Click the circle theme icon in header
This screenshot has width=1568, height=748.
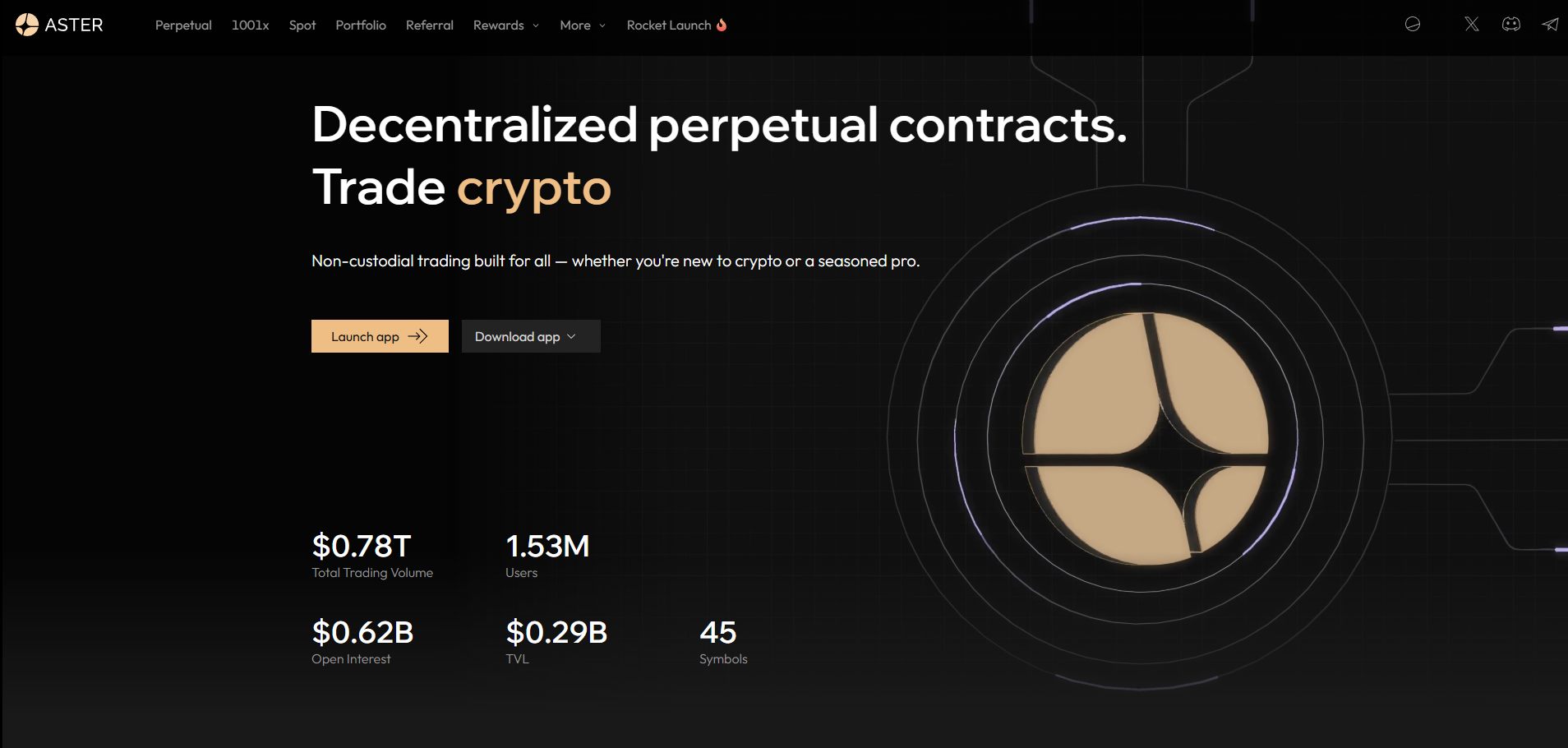[x=1413, y=25]
